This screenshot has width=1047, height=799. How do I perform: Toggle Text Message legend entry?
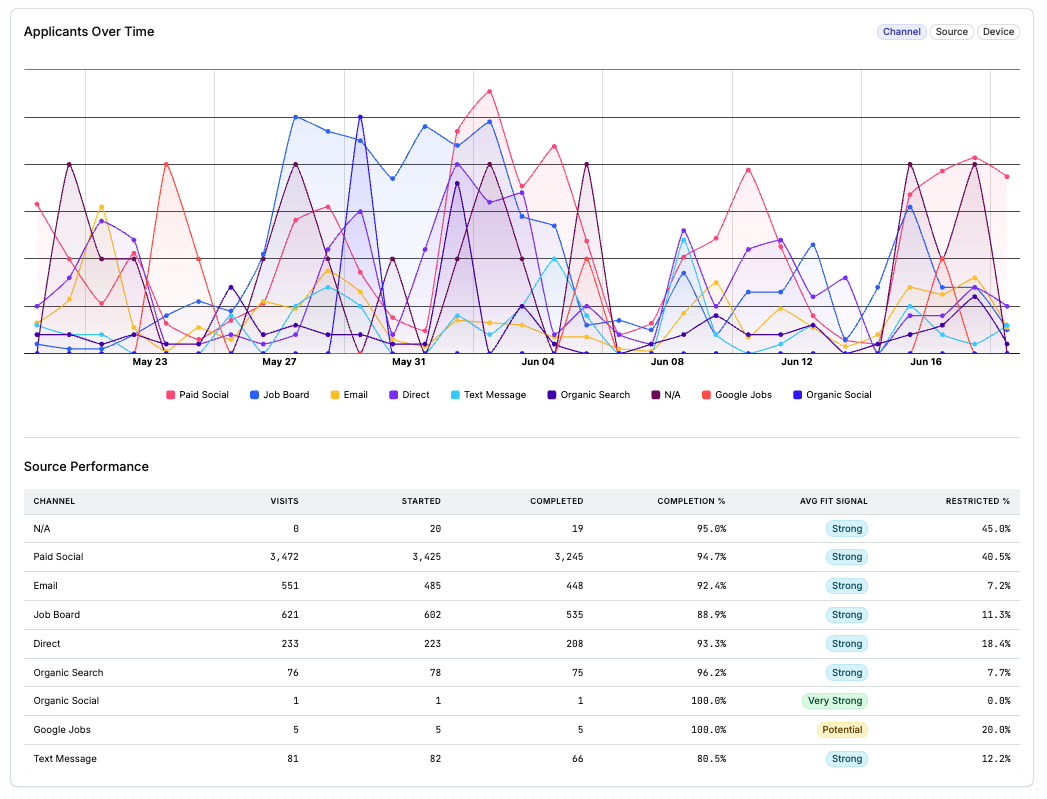pyautogui.click(x=488, y=395)
